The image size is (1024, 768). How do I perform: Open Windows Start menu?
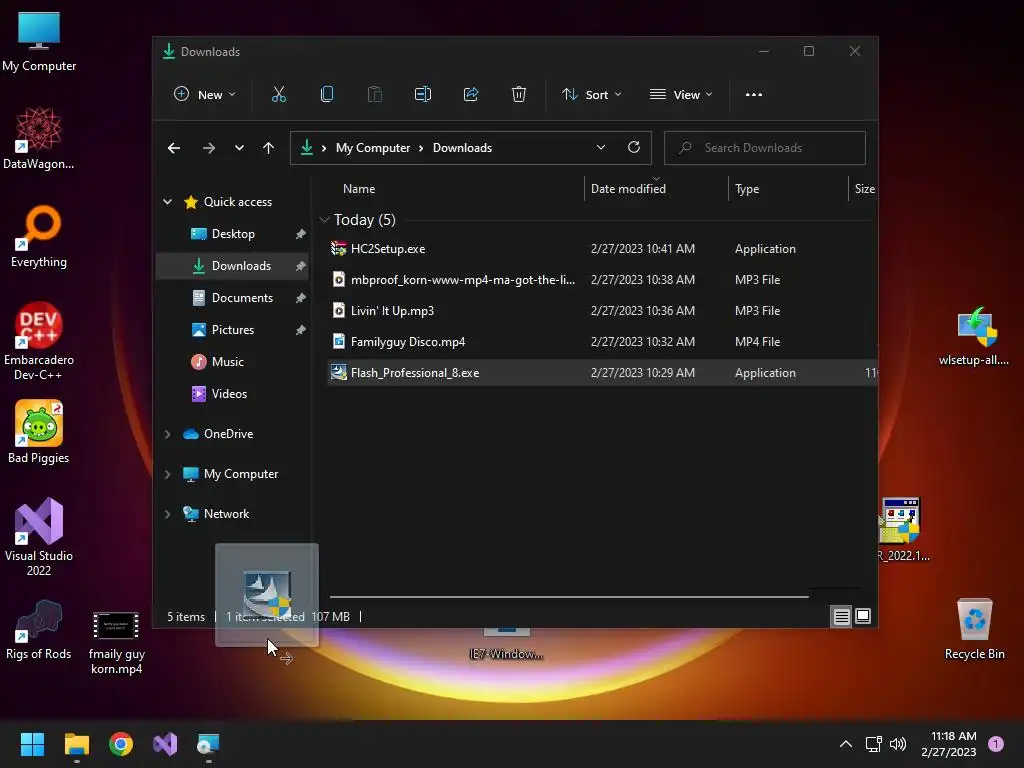coord(32,744)
